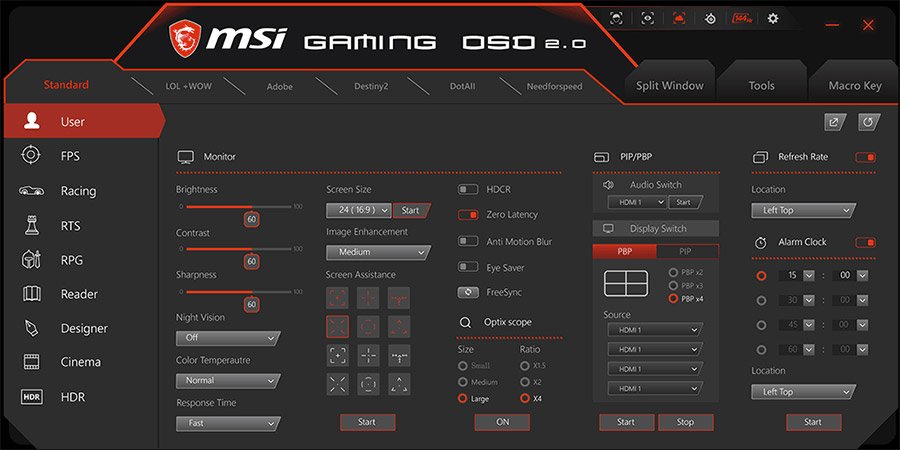Choose white circle crosshair in Screen Assistance
Screen dimensions: 900x450
(x=368, y=384)
